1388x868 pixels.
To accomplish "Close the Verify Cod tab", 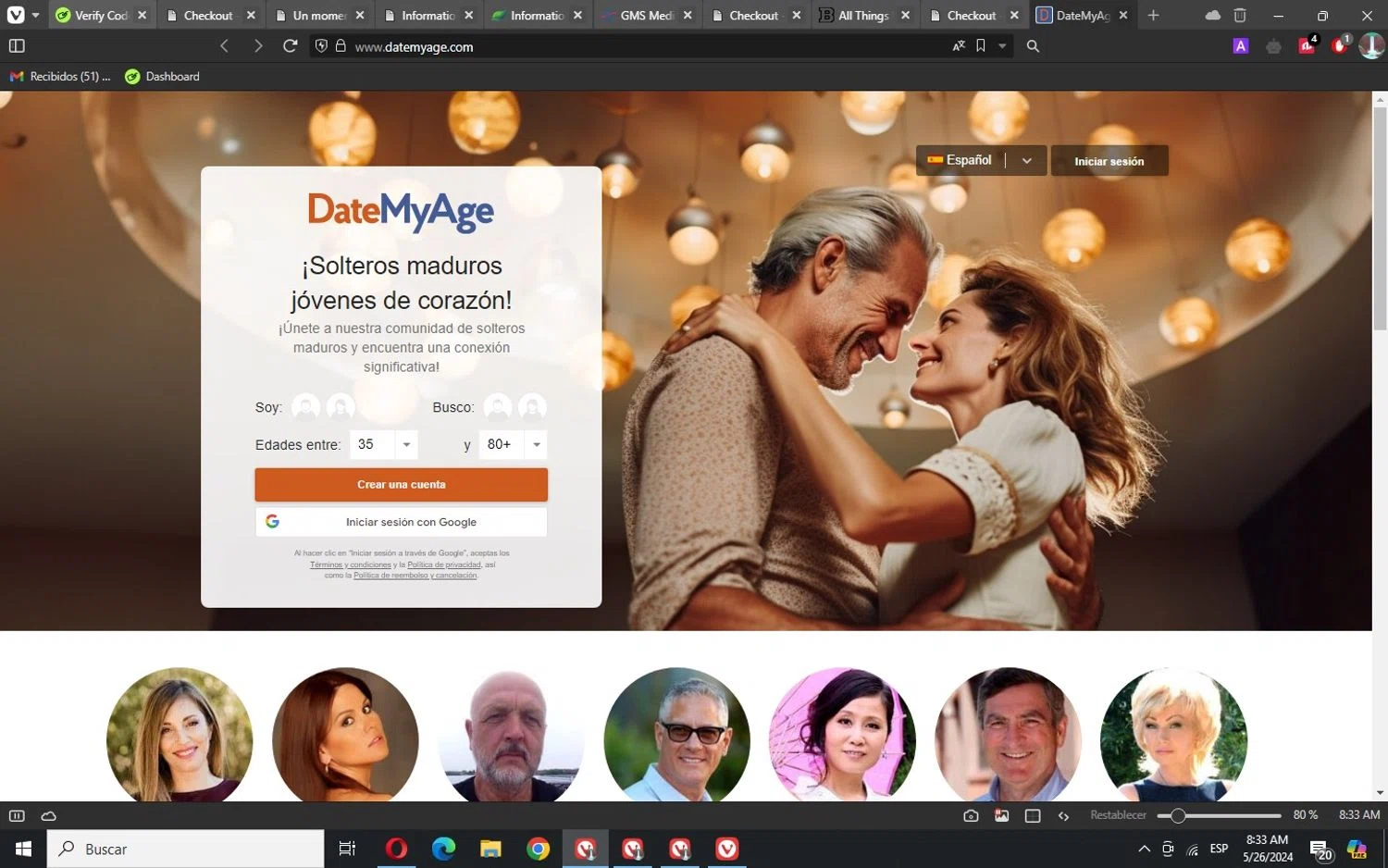I will (142, 15).
